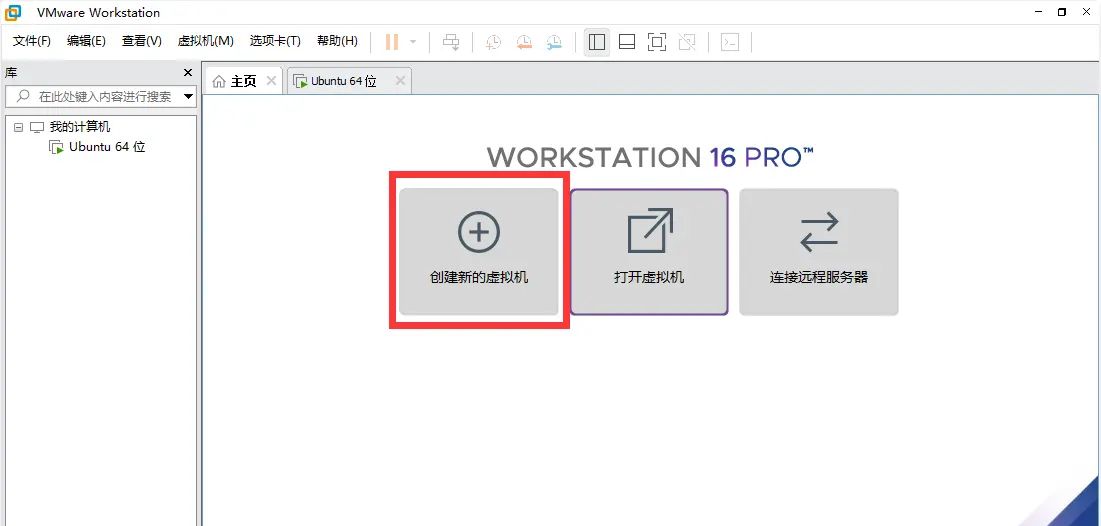
Task: Open the library search dropdown arrow
Action: [189, 96]
